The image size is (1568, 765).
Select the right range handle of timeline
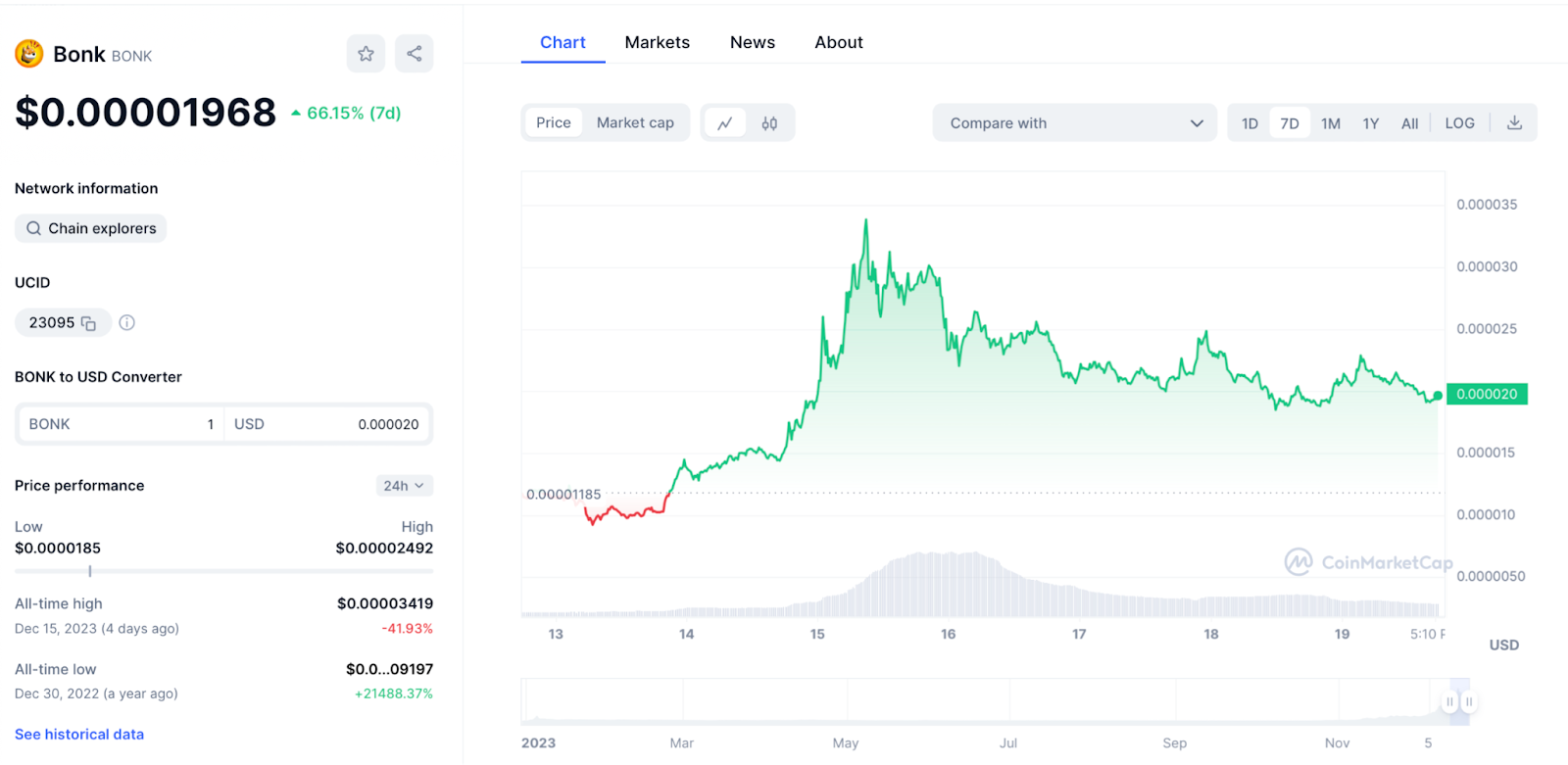click(x=1469, y=701)
